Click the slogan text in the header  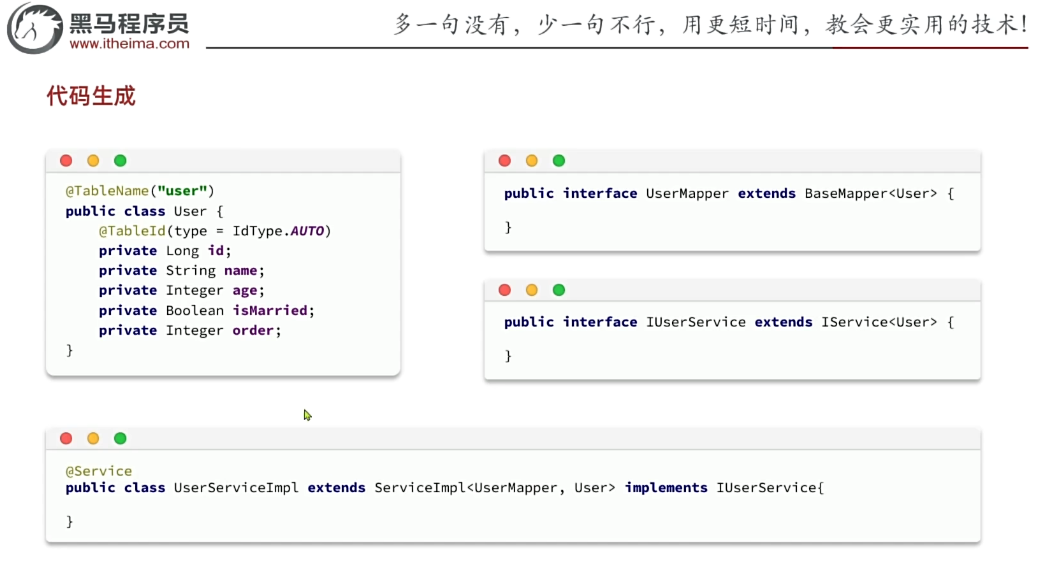710,24
